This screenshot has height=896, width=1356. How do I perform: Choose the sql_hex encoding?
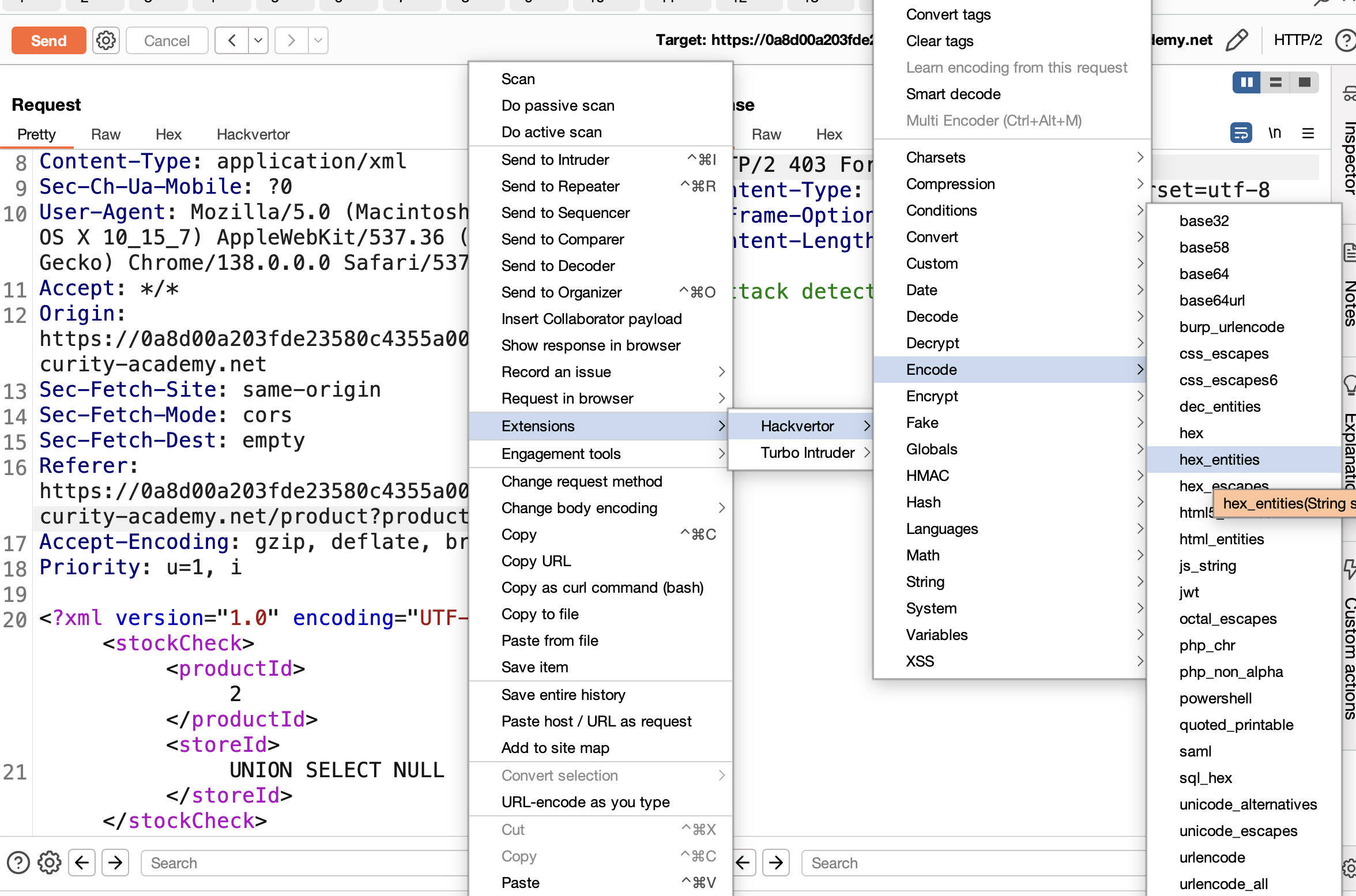(1244, 778)
